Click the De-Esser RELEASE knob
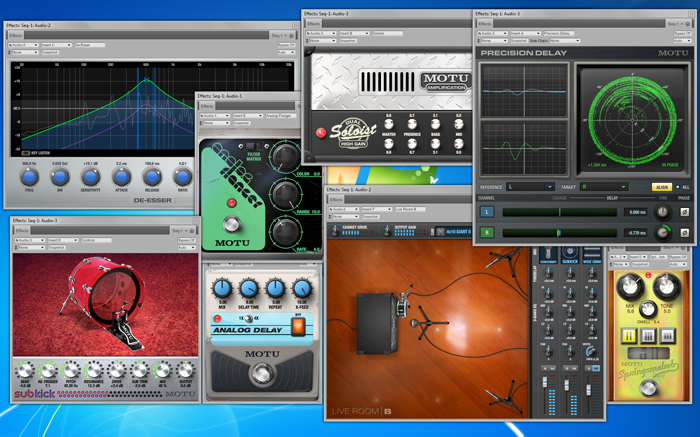 pyautogui.click(x=152, y=177)
